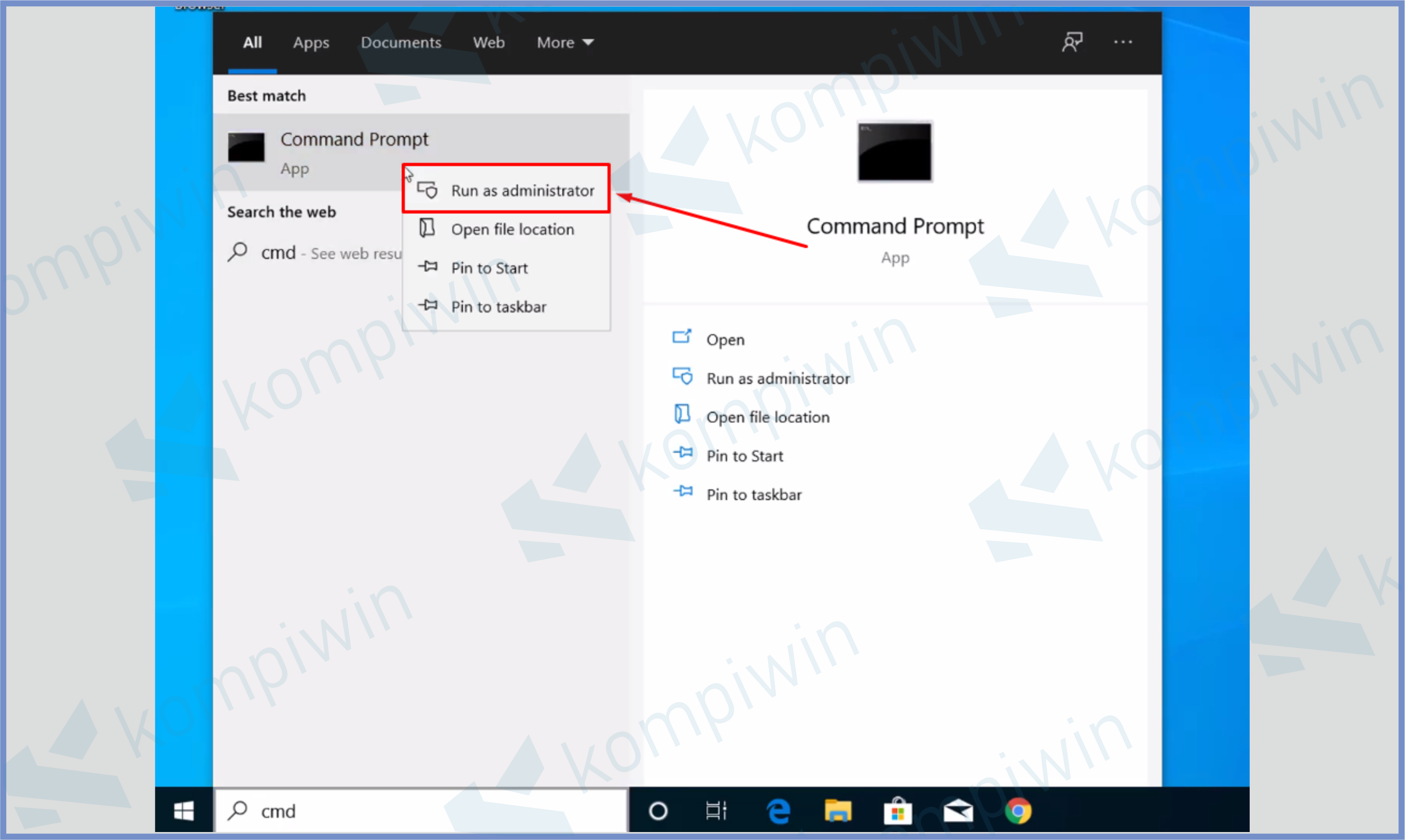Choose Open file location in context menu

506,229
